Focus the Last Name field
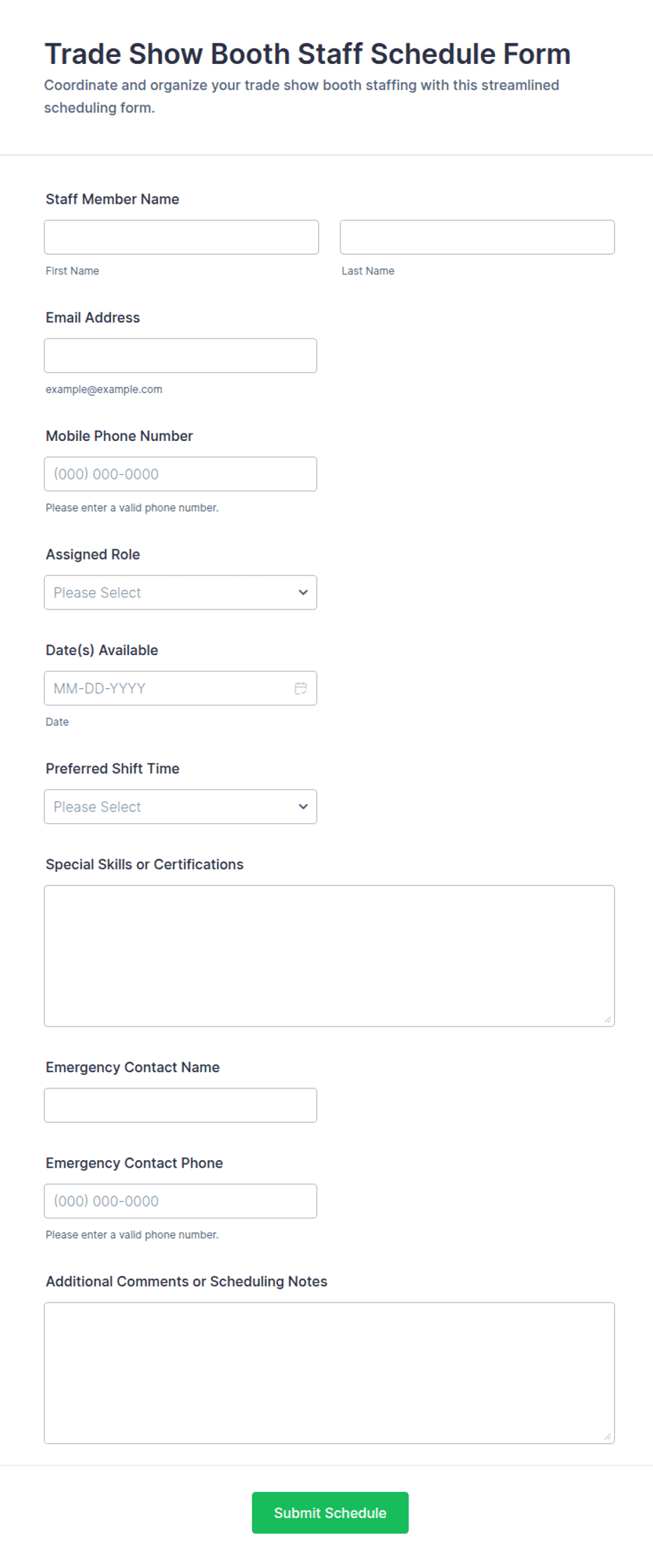 [x=477, y=237]
